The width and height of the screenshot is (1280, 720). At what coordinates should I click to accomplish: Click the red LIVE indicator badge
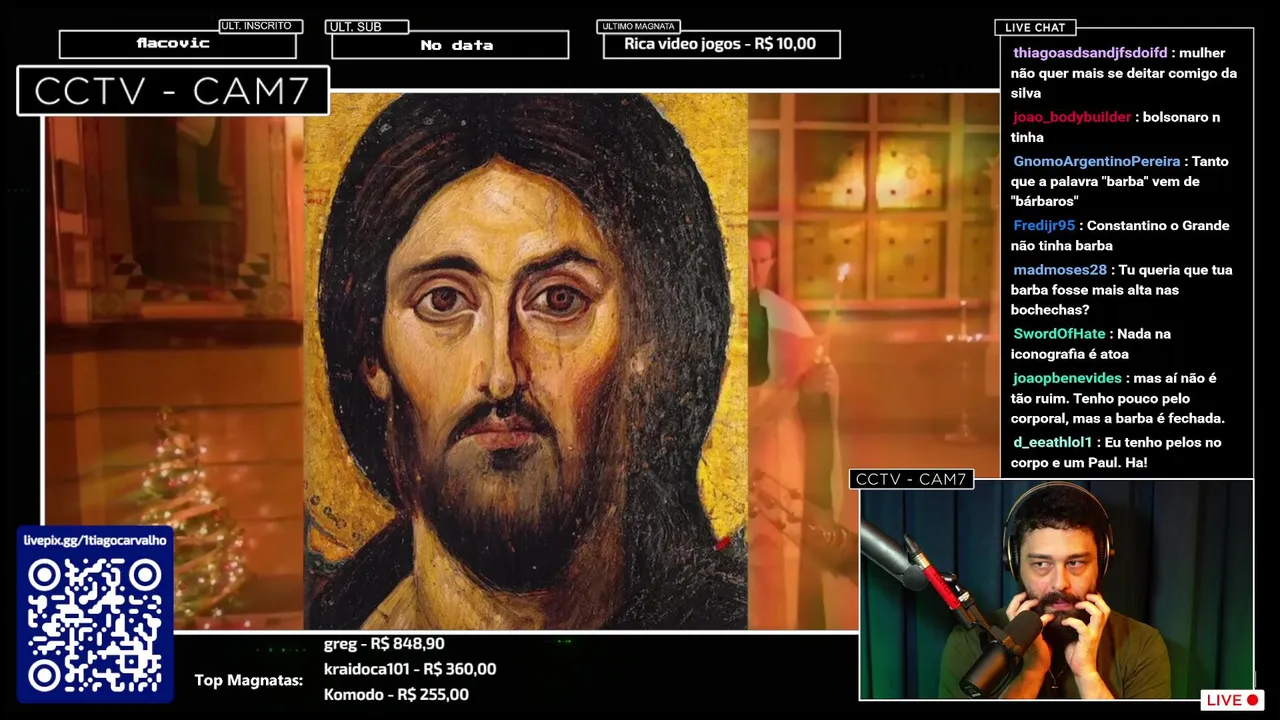[1234, 700]
